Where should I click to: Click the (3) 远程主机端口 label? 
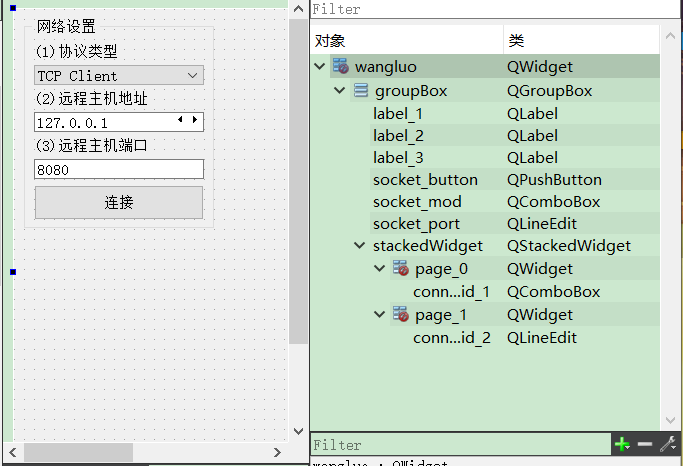(91, 145)
